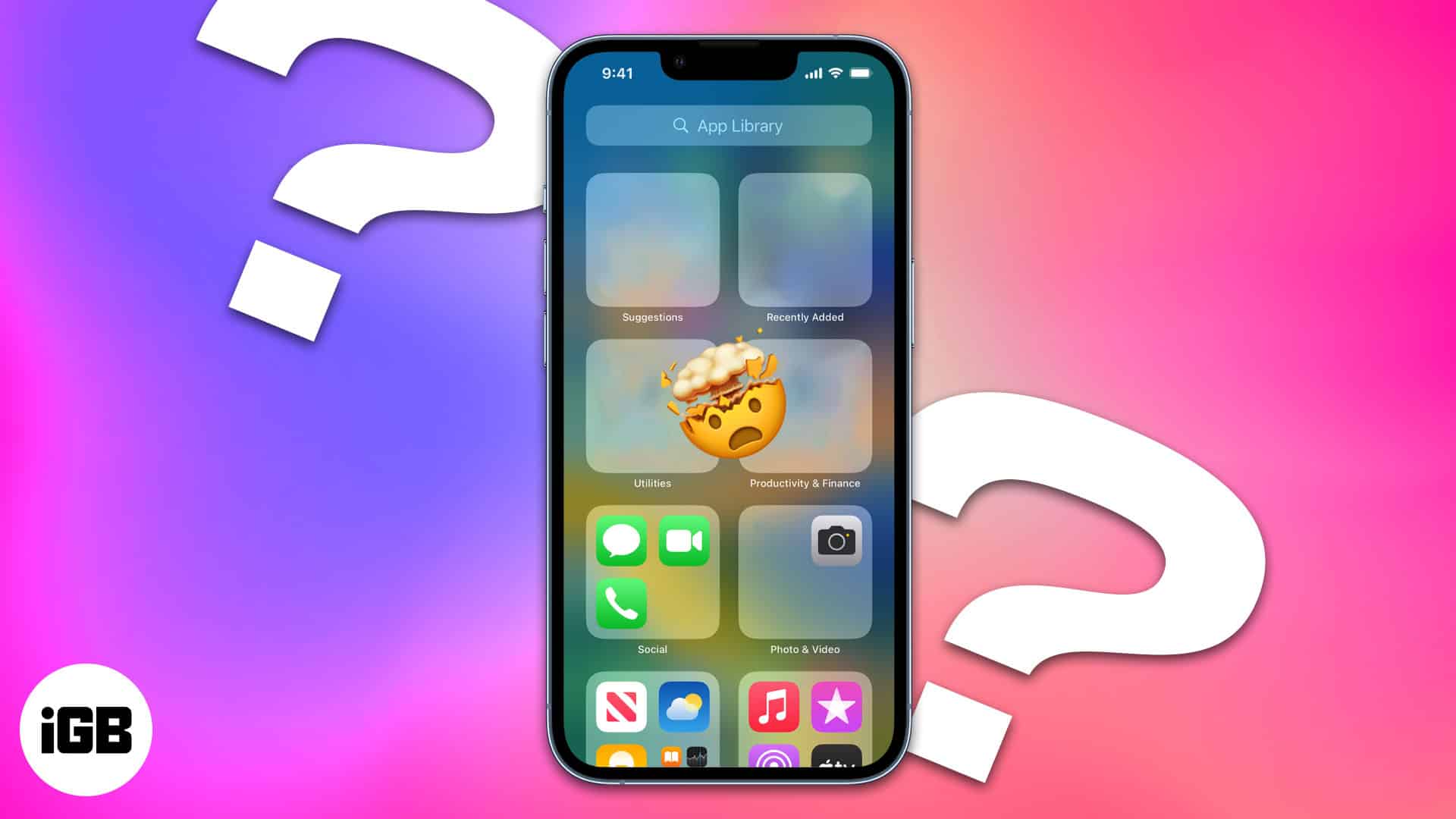Tap the App Library search bar
The width and height of the screenshot is (1456, 819).
pyautogui.click(x=728, y=125)
